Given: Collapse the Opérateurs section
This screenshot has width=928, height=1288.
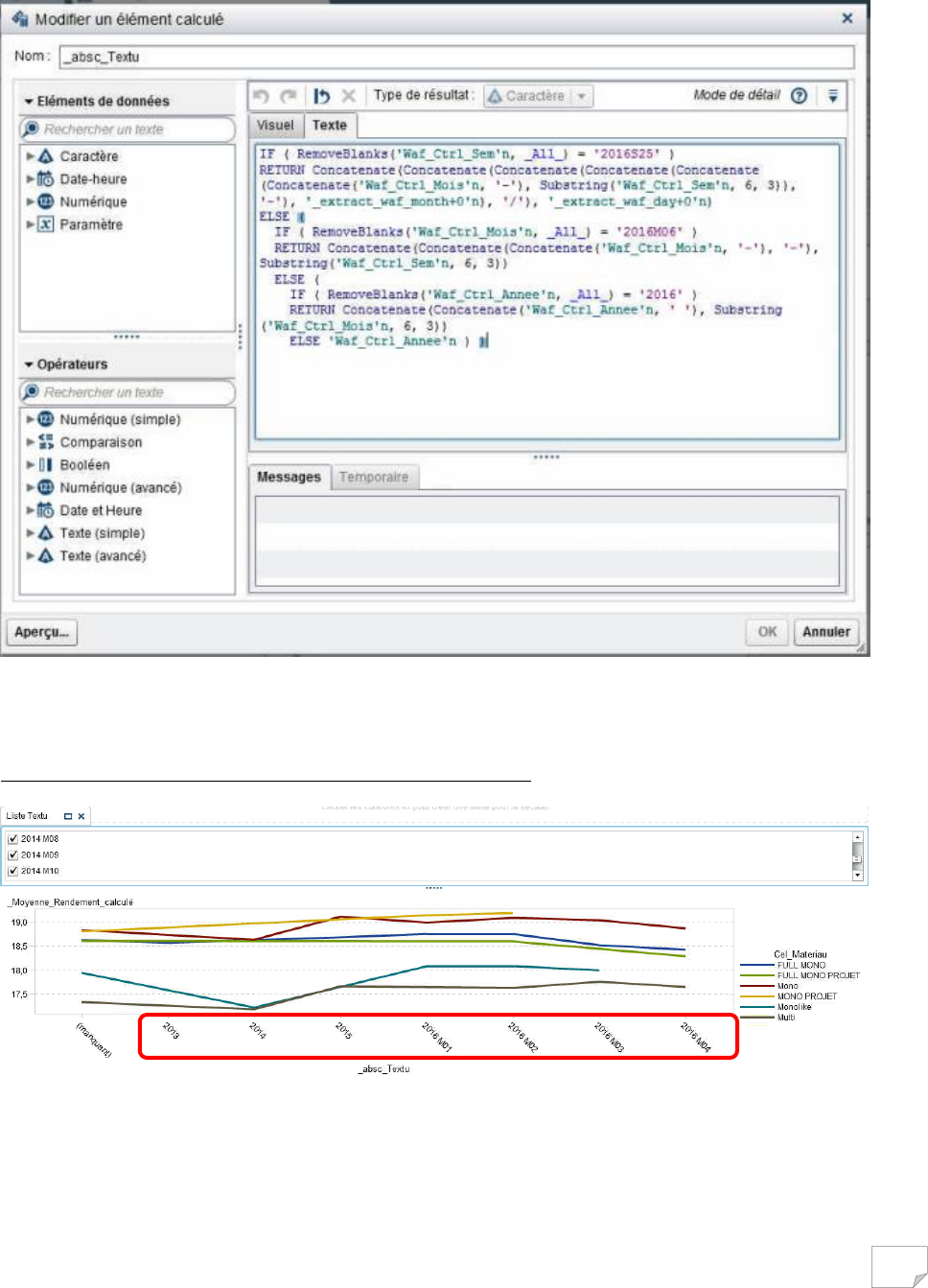Looking at the screenshot, I should (29, 364).
